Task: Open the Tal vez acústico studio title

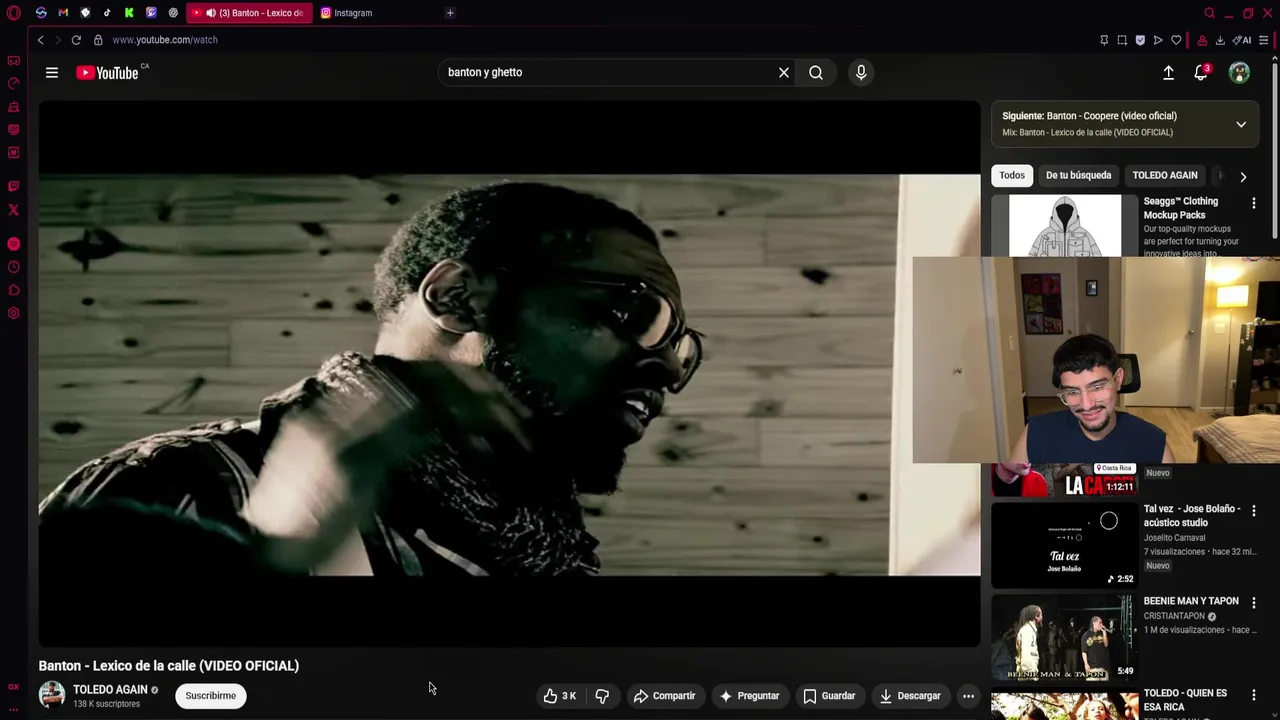Action: coord(1192,515)
